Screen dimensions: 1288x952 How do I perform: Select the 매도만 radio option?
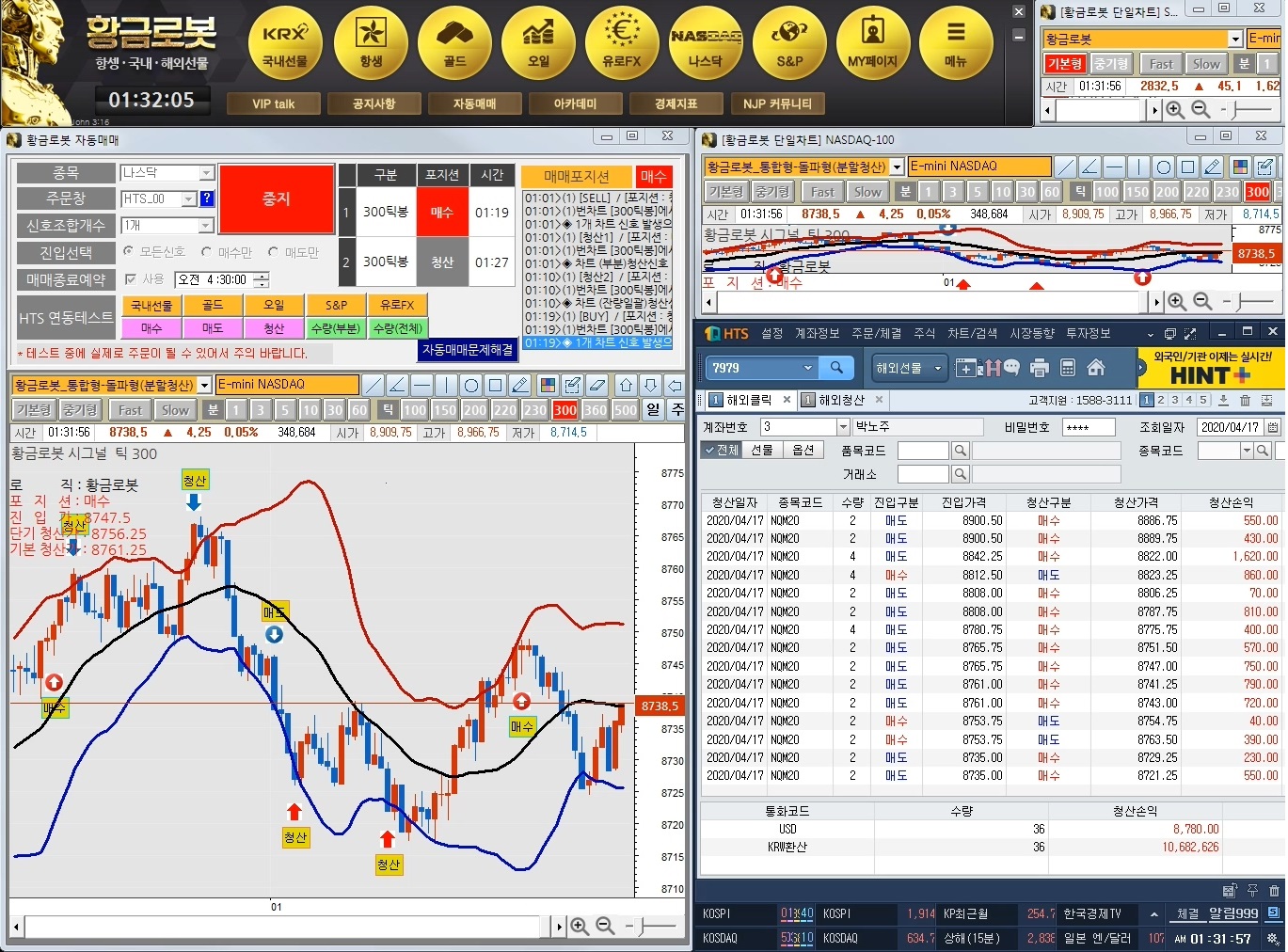click(x=274, y=252)
